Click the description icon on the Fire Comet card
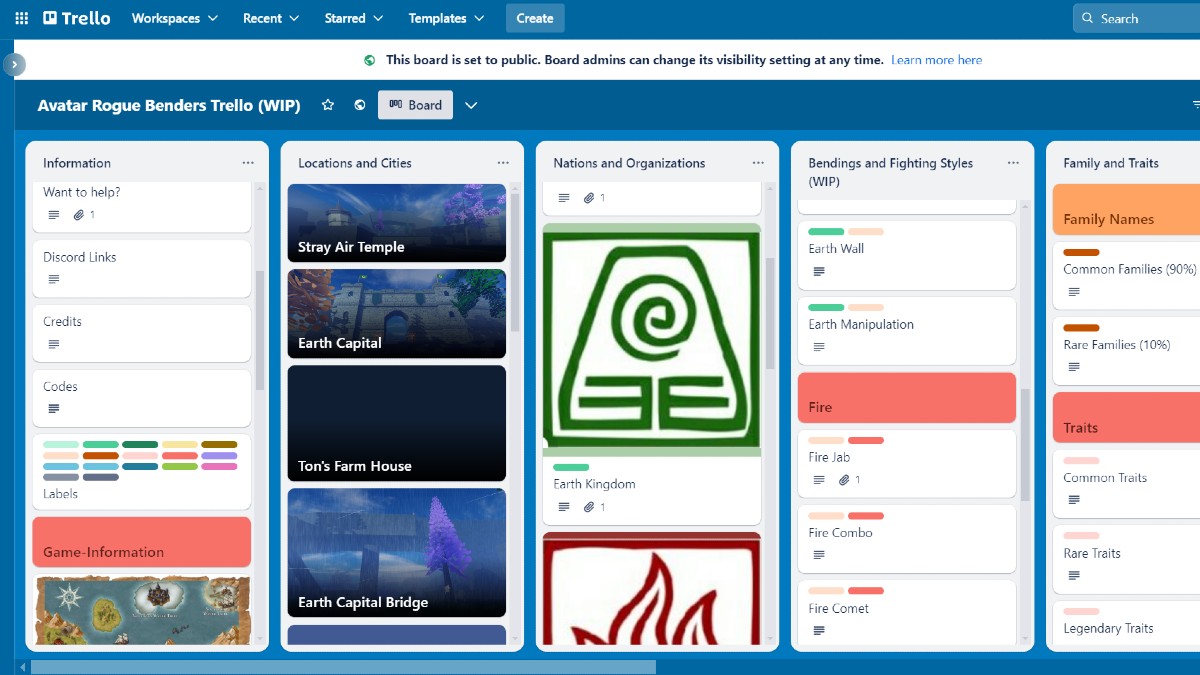The width and height of the screenshot is (1200, 675). (x=821, y=630)
